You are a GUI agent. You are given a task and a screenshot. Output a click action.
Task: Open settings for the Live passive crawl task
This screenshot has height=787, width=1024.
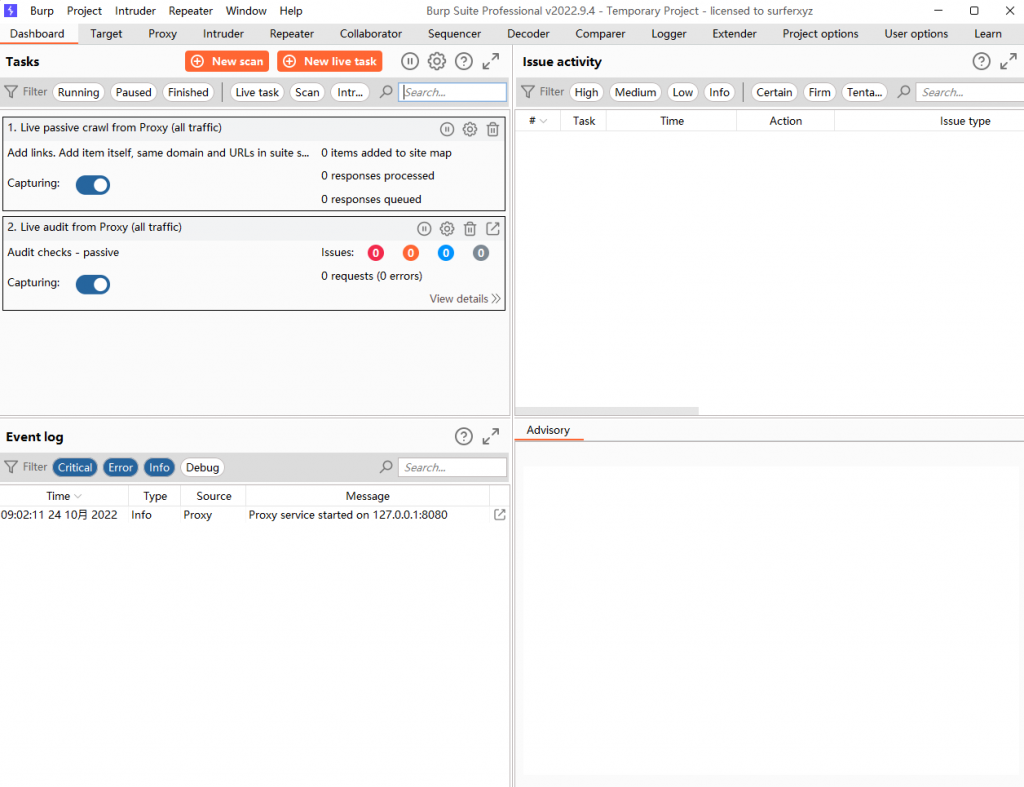[x=470, y=129]
